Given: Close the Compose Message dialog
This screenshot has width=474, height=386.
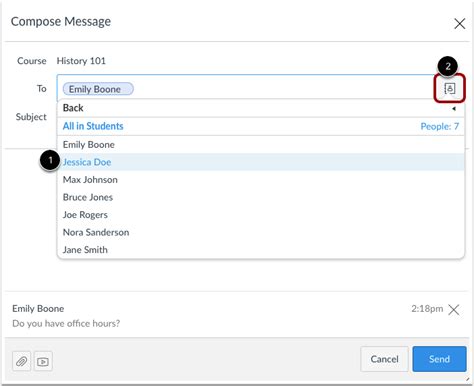Looking at the screenshot, I should tap(459, 24).
